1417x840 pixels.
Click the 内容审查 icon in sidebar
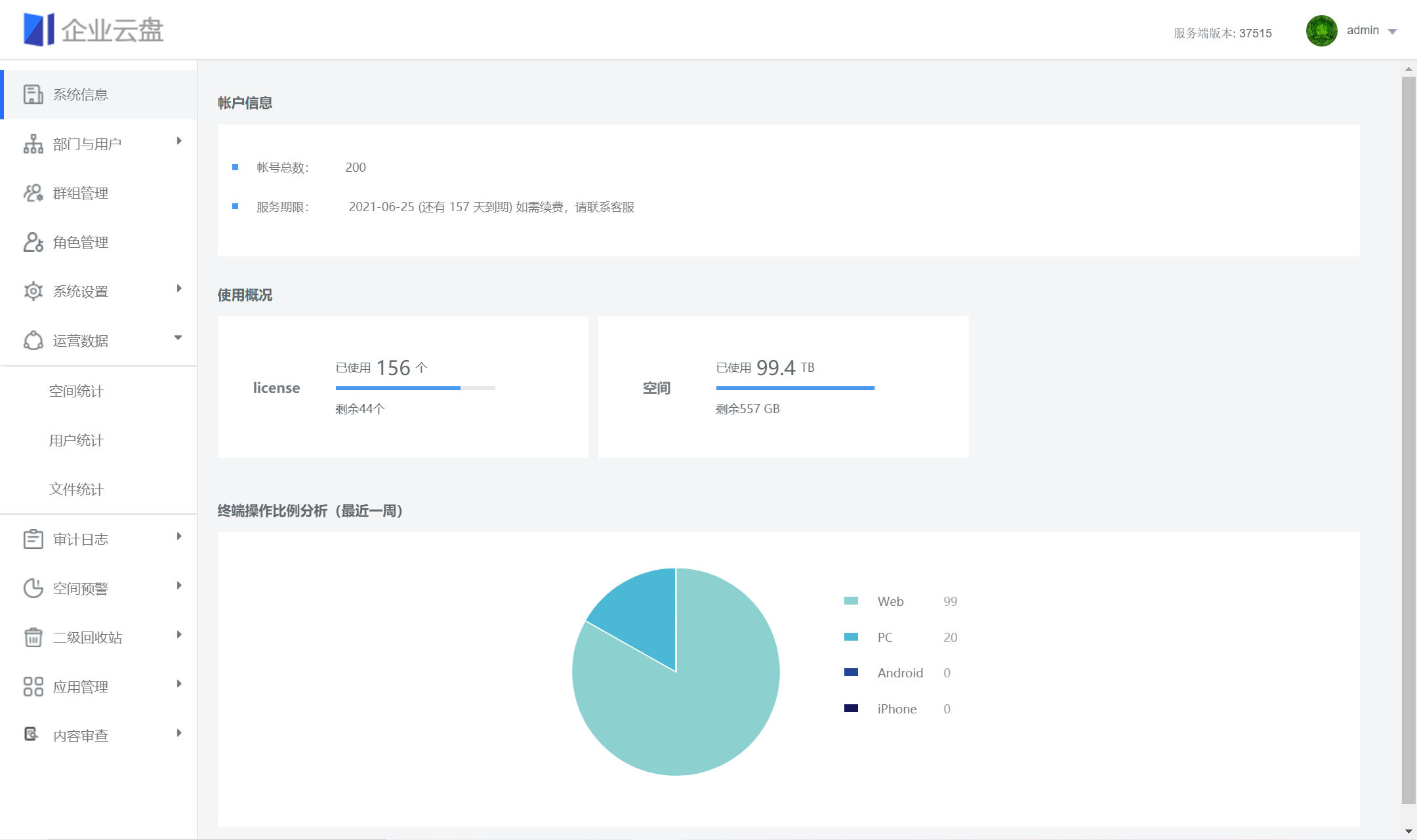[x=31, y=735]
